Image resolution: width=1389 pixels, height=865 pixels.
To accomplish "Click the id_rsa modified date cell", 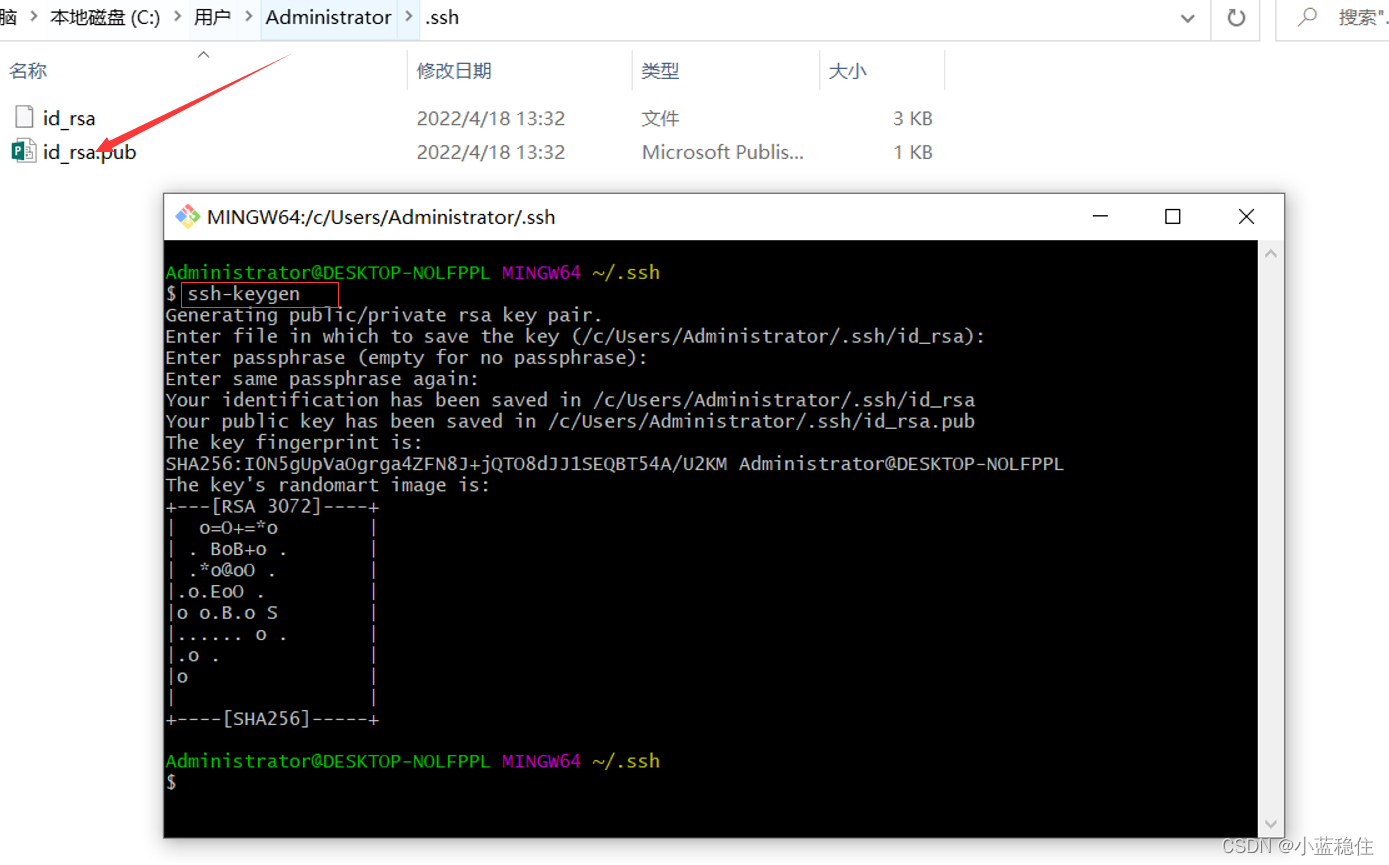I will click(x=491, y=118).
